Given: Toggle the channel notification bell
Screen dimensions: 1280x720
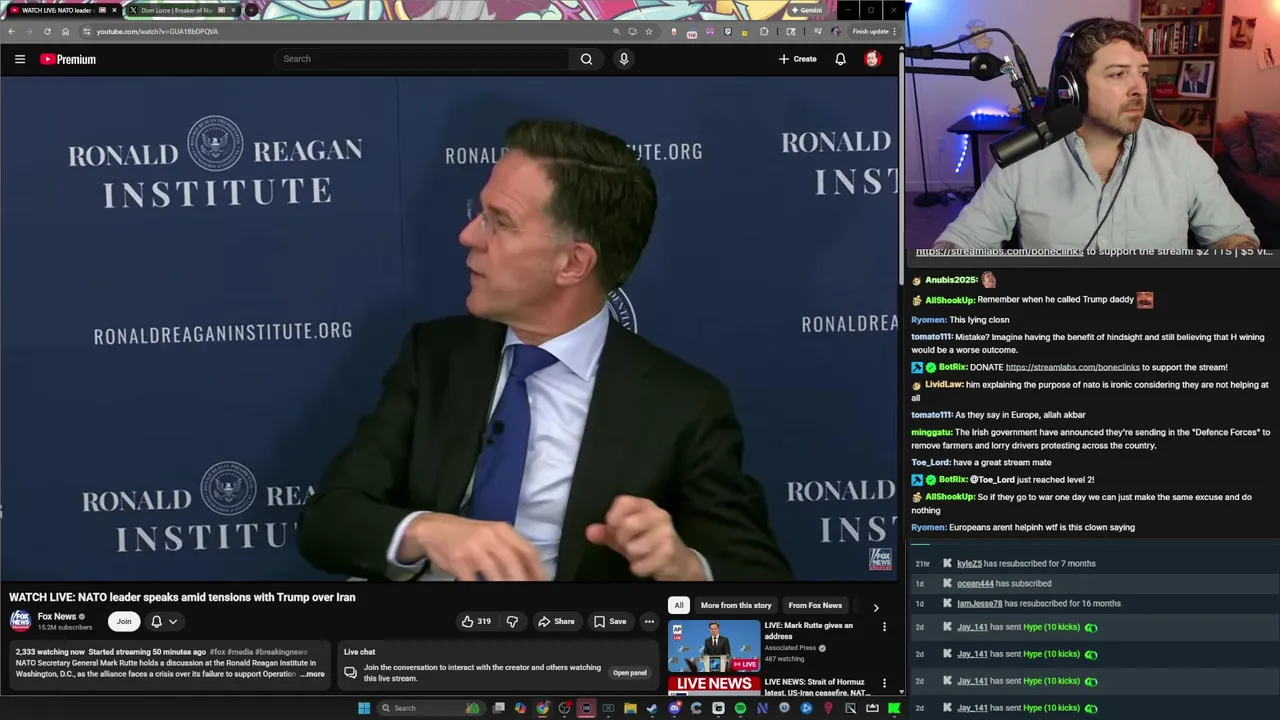Looking at the screenshot, I should (156, 621).
